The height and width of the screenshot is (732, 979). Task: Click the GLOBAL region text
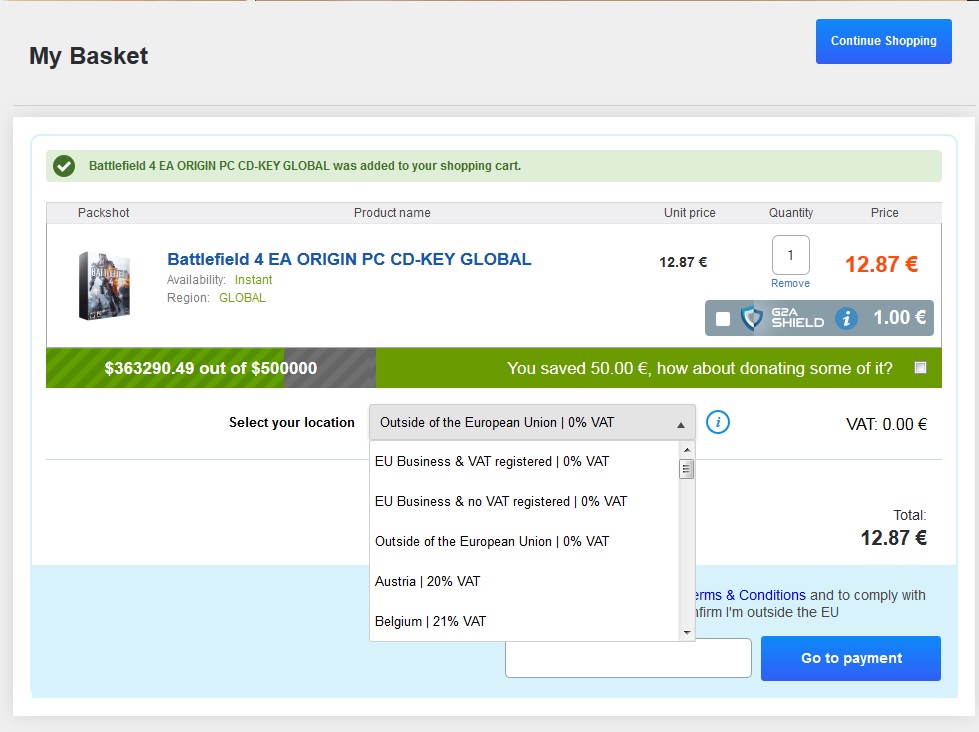pyautogui.click(x=242, y=298)
